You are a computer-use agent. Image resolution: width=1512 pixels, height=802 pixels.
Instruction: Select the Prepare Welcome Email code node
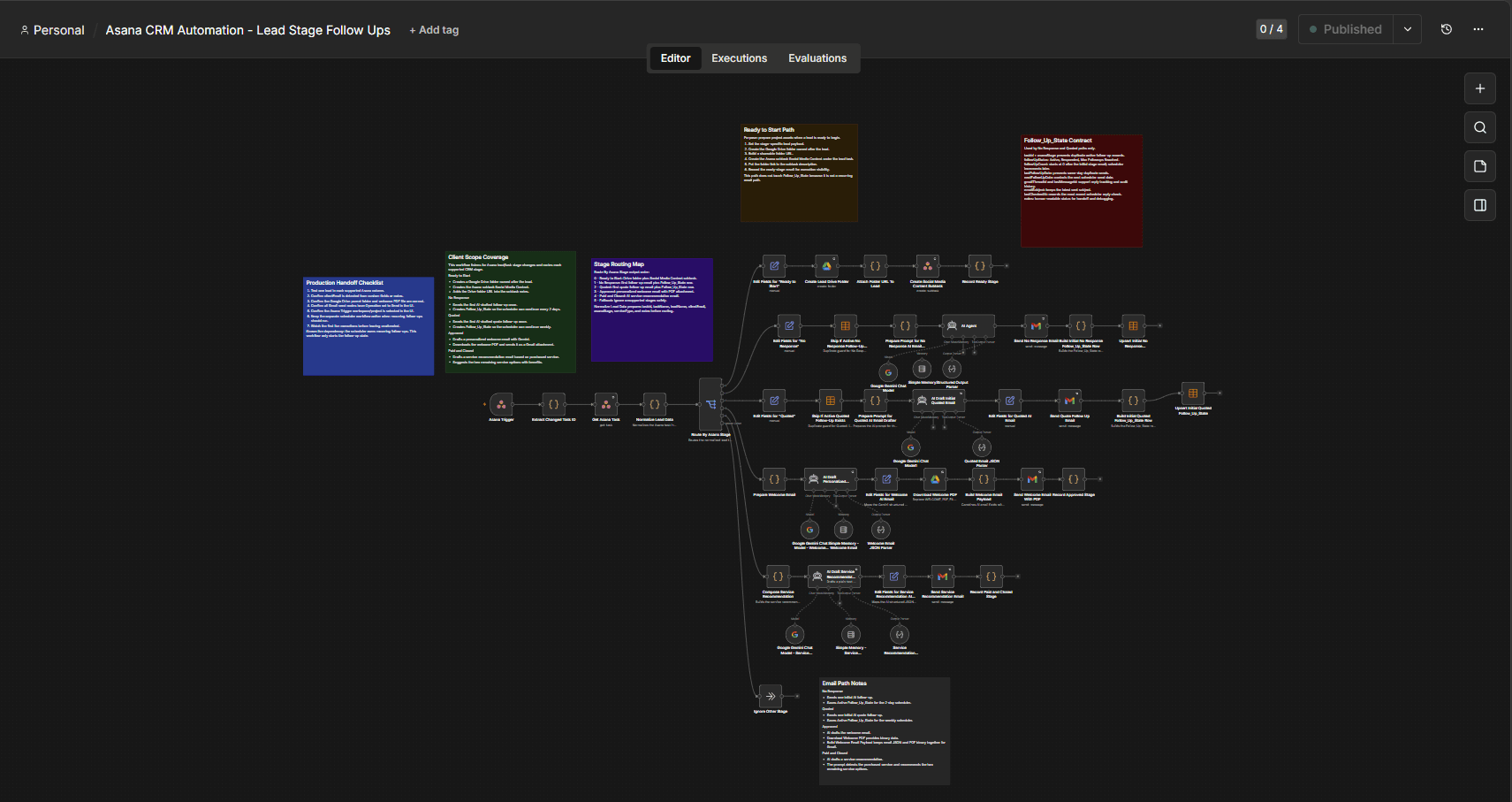coord(774,479)
